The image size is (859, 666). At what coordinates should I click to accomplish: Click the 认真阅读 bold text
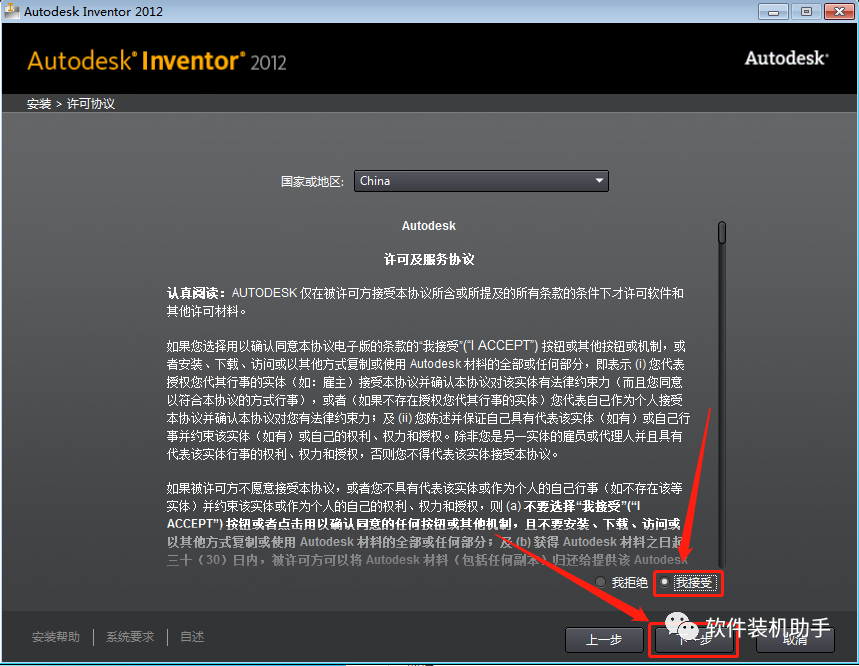click(x=196, y=293)
